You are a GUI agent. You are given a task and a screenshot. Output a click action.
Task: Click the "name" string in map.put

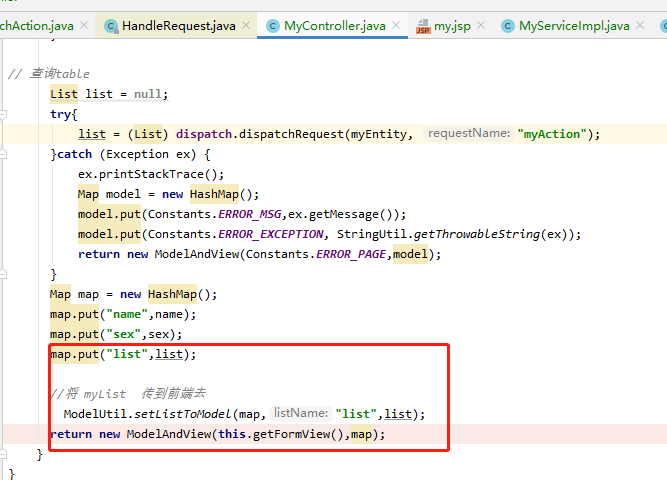(x=127, y=314)
